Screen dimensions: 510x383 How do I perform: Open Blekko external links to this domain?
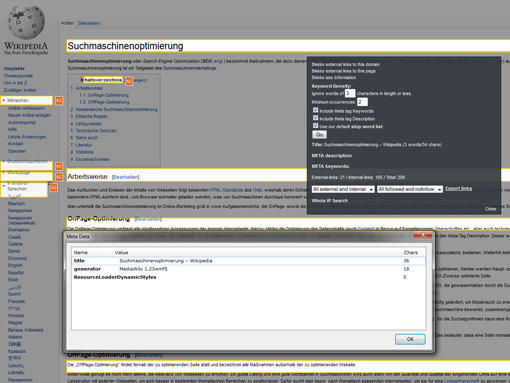[346, 64]
